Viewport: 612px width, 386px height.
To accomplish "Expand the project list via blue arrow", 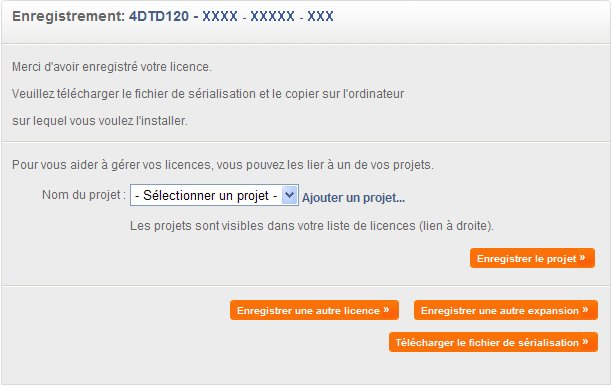I will (289, 195).
